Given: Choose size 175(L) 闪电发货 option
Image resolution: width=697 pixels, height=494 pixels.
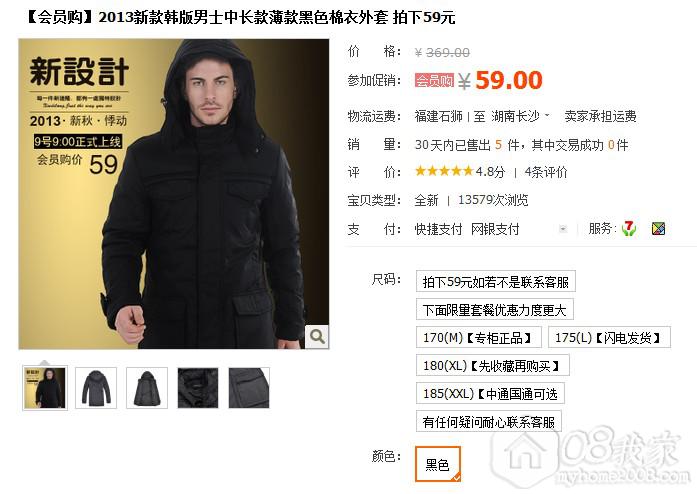Looking at the screenshot, I should point(609,337).
